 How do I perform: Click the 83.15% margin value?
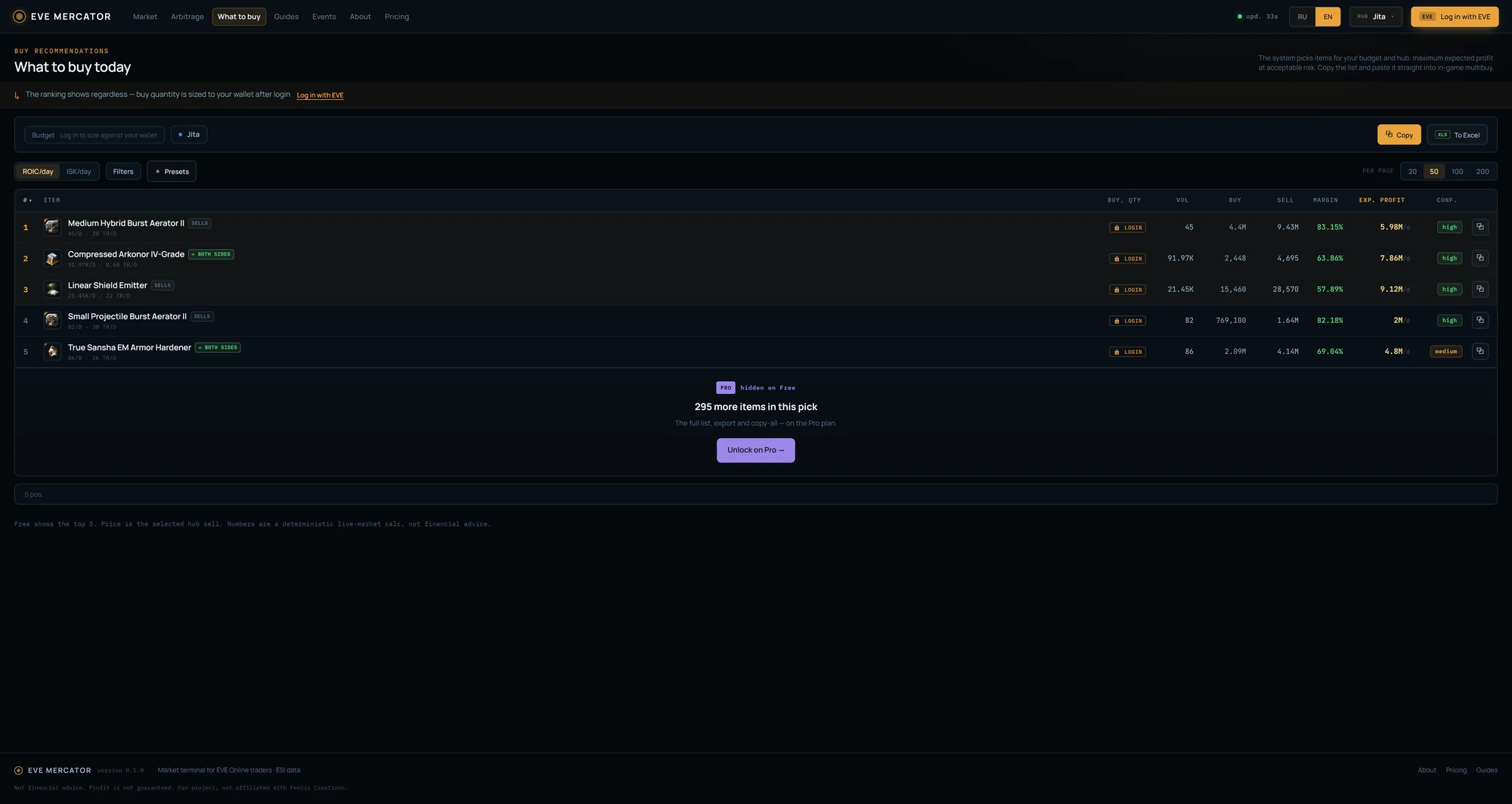tap(1330, 227)
